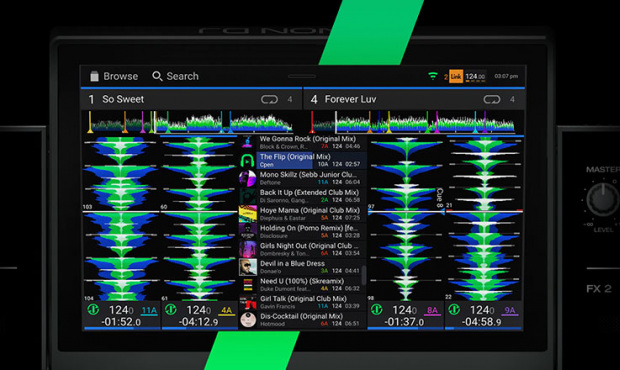Open the Browse library view

pyautogui.click(x=114, y=76)
